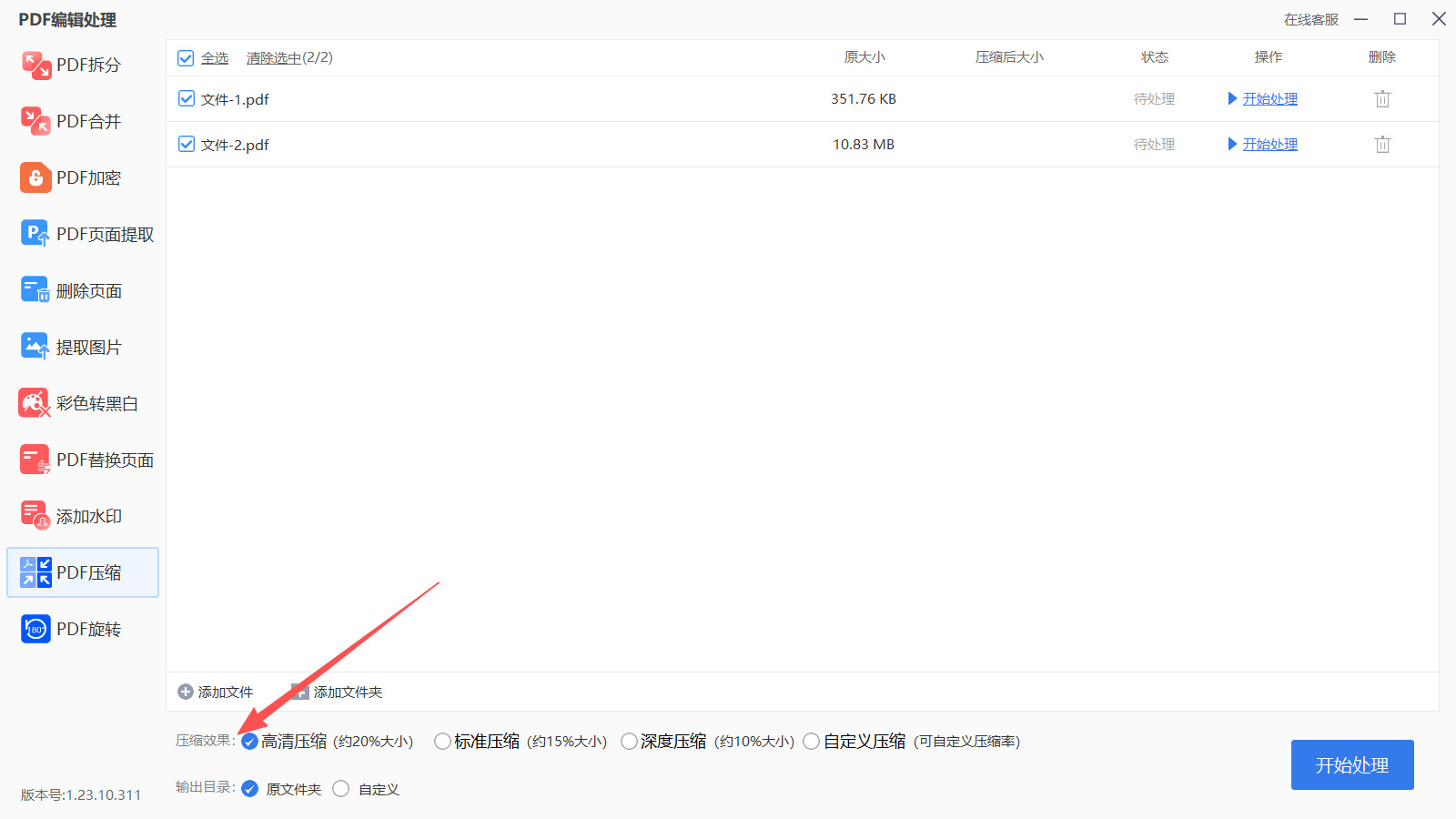Click the 状态 column header
1456x819 pixels.
coord(1155,57)
